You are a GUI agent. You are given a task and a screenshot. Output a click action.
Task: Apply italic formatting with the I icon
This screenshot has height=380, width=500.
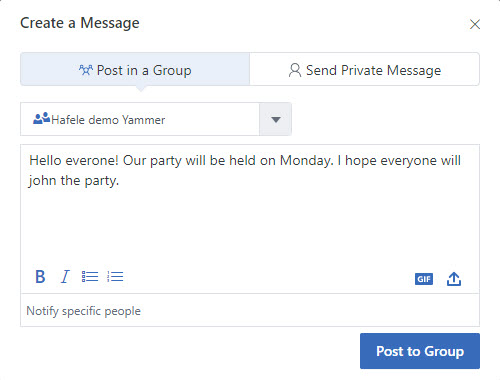click(x=65, y=277)
